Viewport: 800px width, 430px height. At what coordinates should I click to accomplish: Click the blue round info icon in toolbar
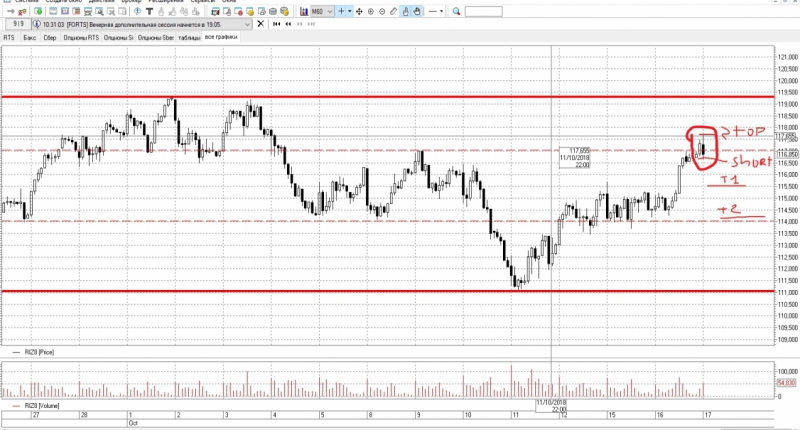(x=137, y=11)
